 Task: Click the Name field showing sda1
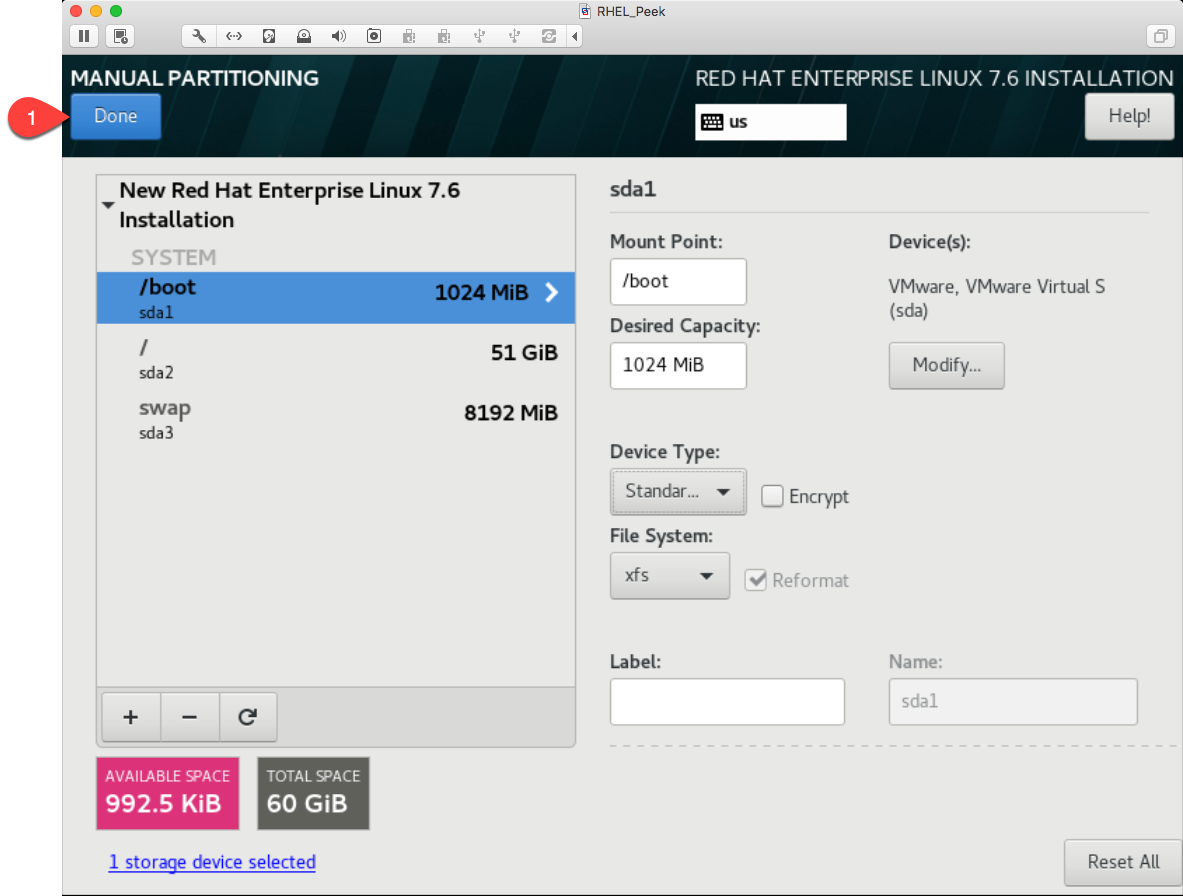tap(1012, 701)
